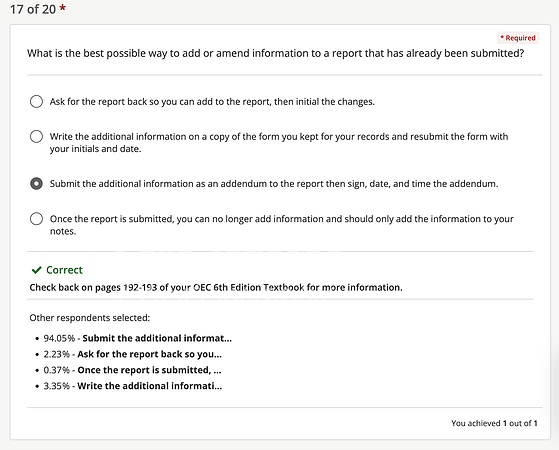Click the 'no longer add information' answer text
559x450 pixels.
pyautogui.click(x=282, y=225)
